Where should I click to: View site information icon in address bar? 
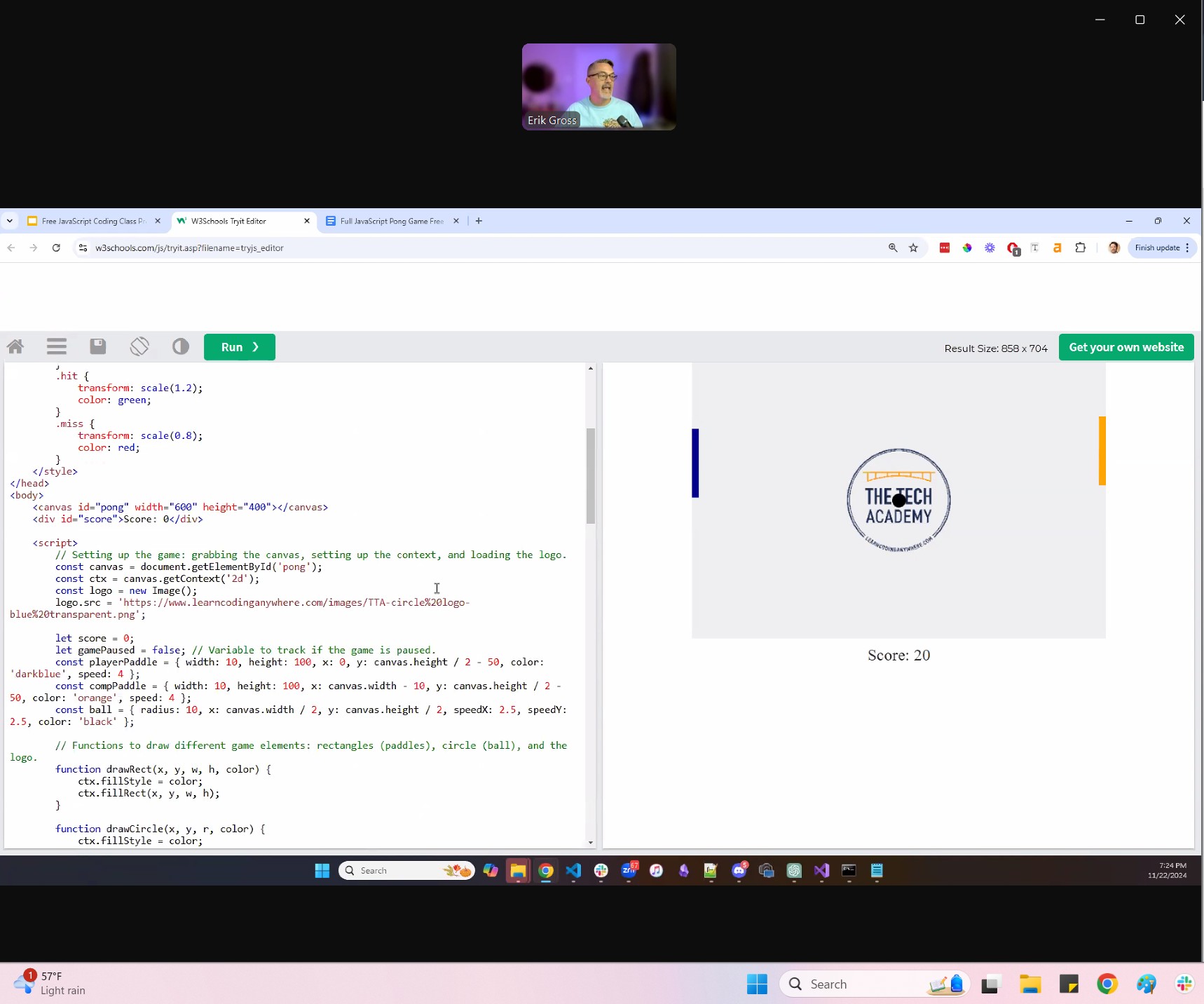[83, 247]
